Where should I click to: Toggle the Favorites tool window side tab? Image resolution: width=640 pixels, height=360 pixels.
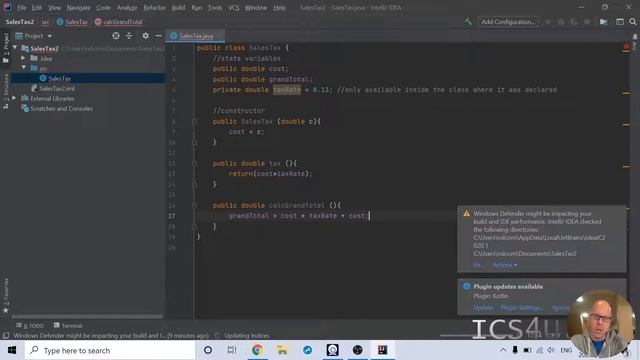point(6,296)
